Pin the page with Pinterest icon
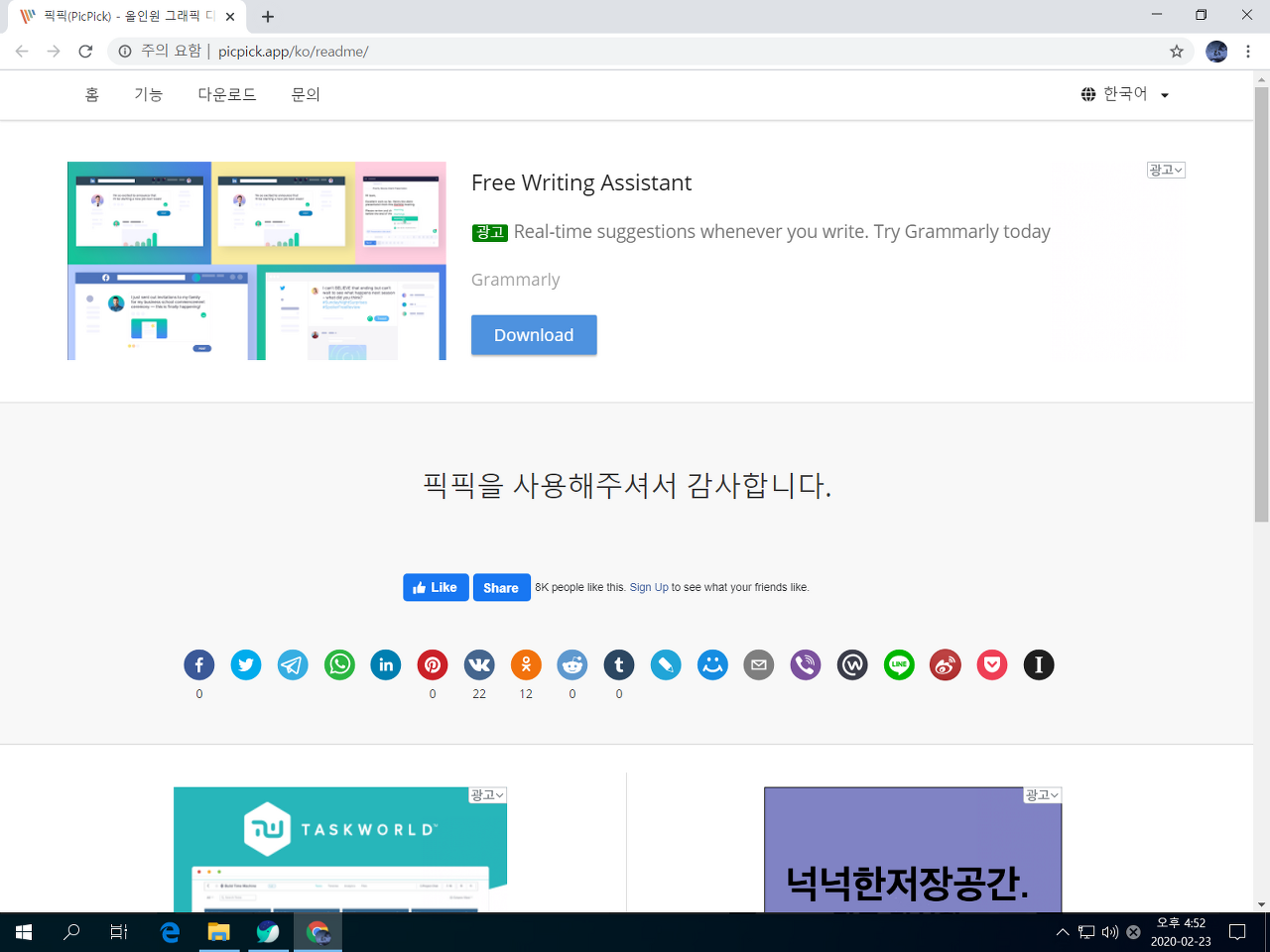 pyautogui.click(x=433, y=664)
